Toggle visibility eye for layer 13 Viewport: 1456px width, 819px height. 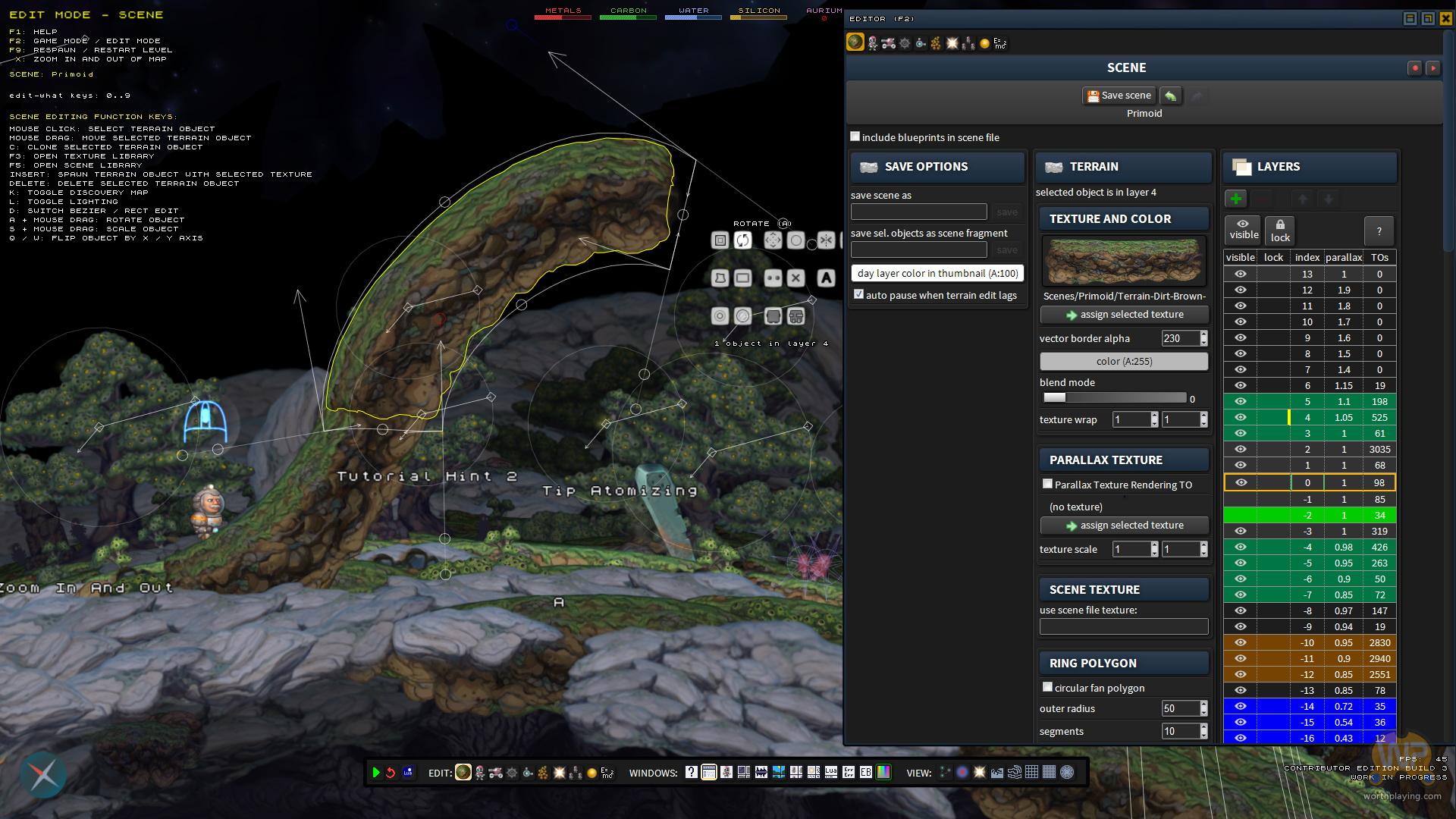pyautogui.click(x=1240, y=275)
